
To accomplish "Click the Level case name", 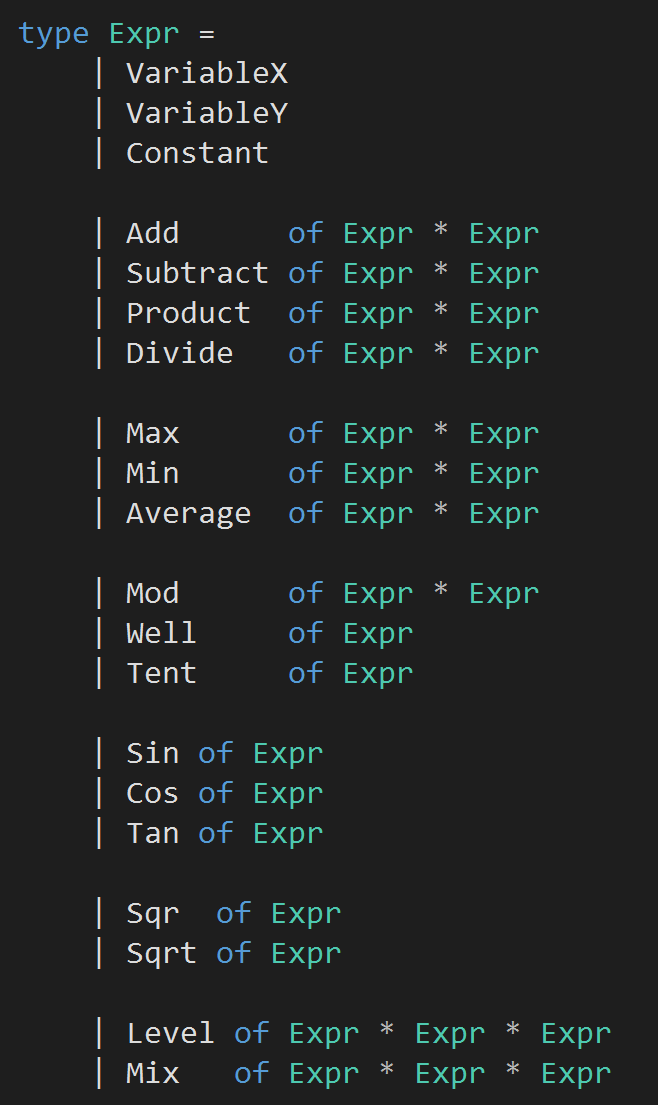I will coord(170,1033).
